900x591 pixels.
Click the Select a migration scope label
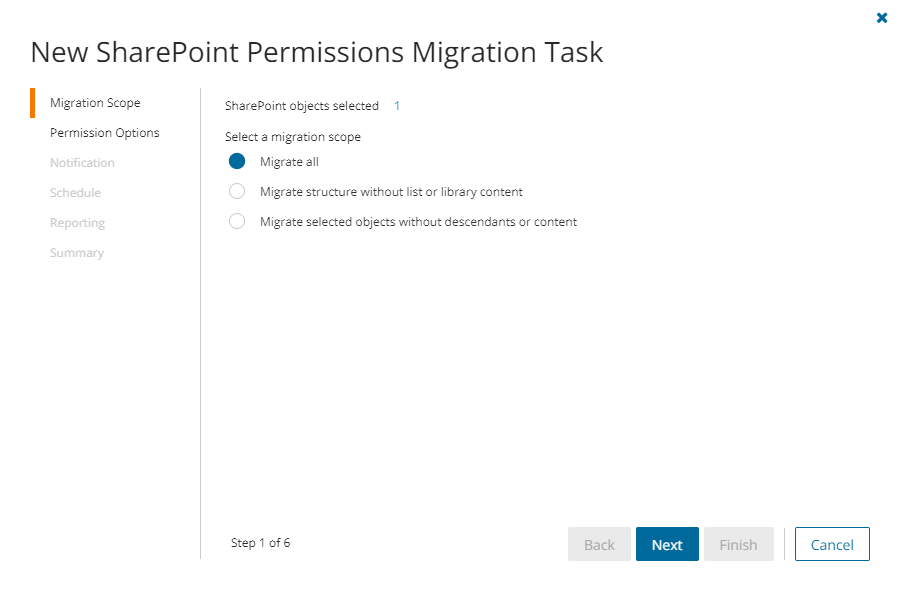[293, 137]
